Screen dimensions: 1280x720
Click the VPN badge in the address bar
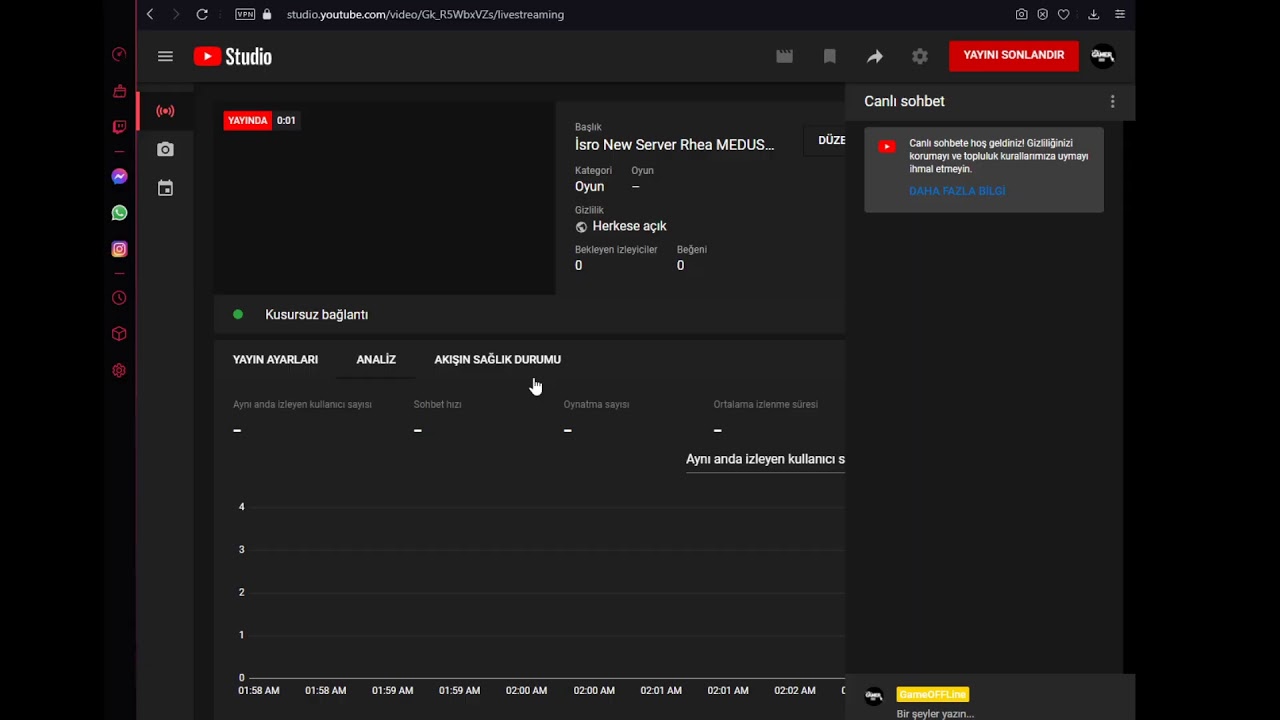(x=245, y=14)
